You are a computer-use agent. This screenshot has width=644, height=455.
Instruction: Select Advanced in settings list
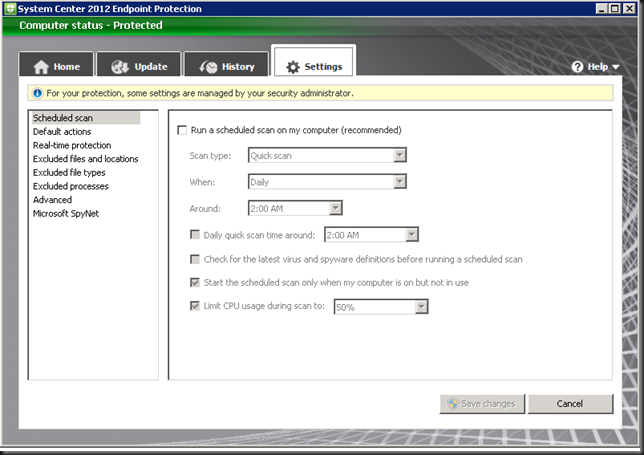52,200
